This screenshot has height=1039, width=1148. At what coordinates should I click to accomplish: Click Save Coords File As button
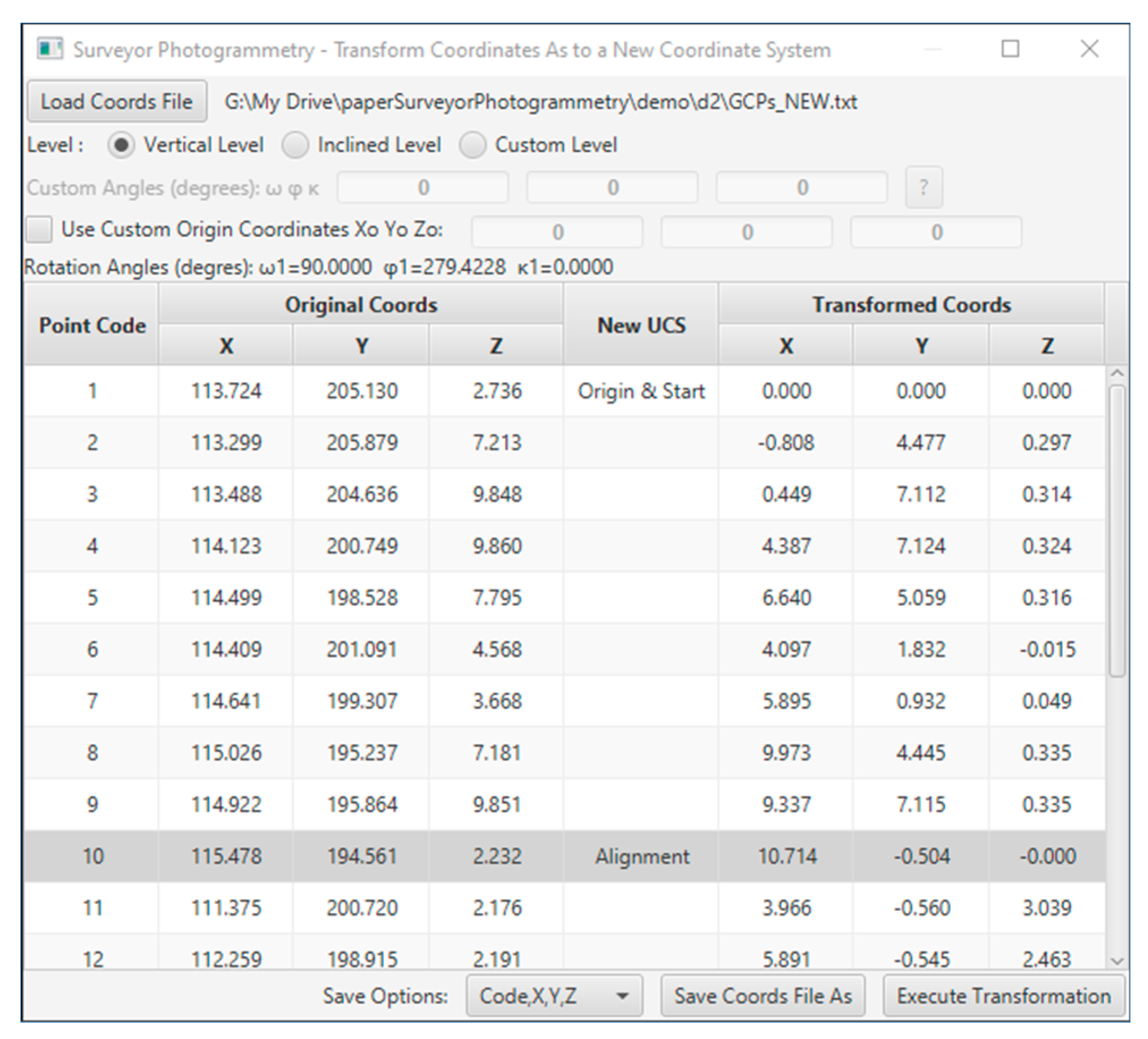(763, 996)
